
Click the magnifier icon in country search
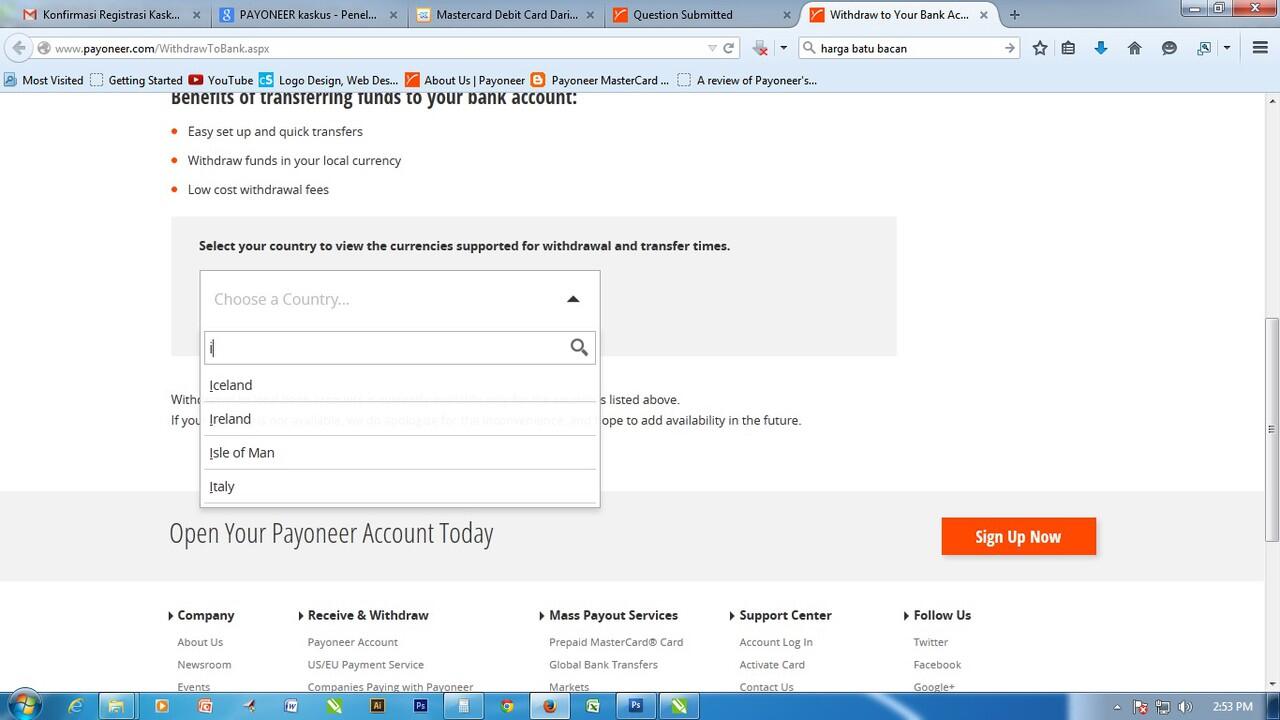(x=579, y=347)
